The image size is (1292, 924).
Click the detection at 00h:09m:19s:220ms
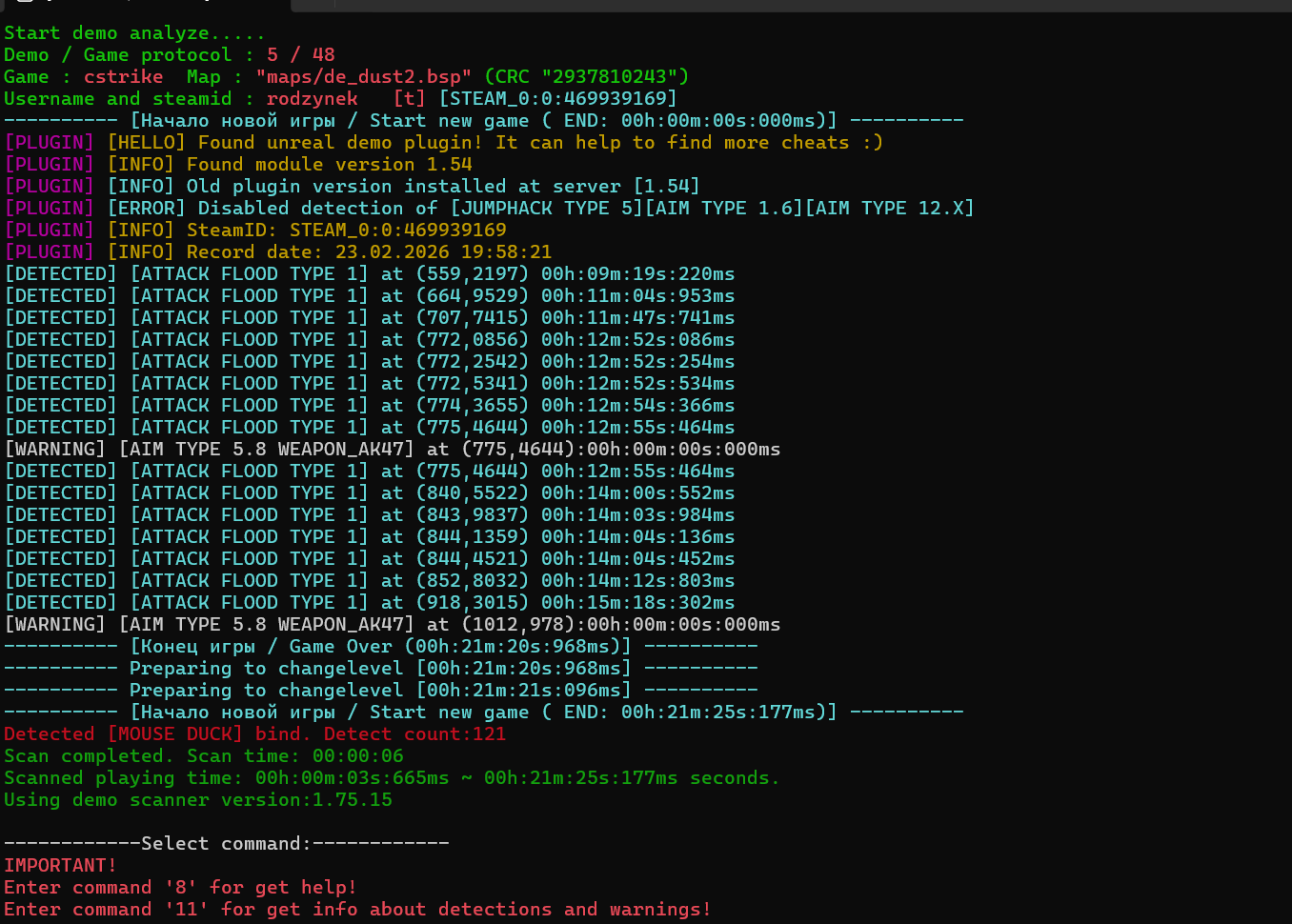coord(370,274)
